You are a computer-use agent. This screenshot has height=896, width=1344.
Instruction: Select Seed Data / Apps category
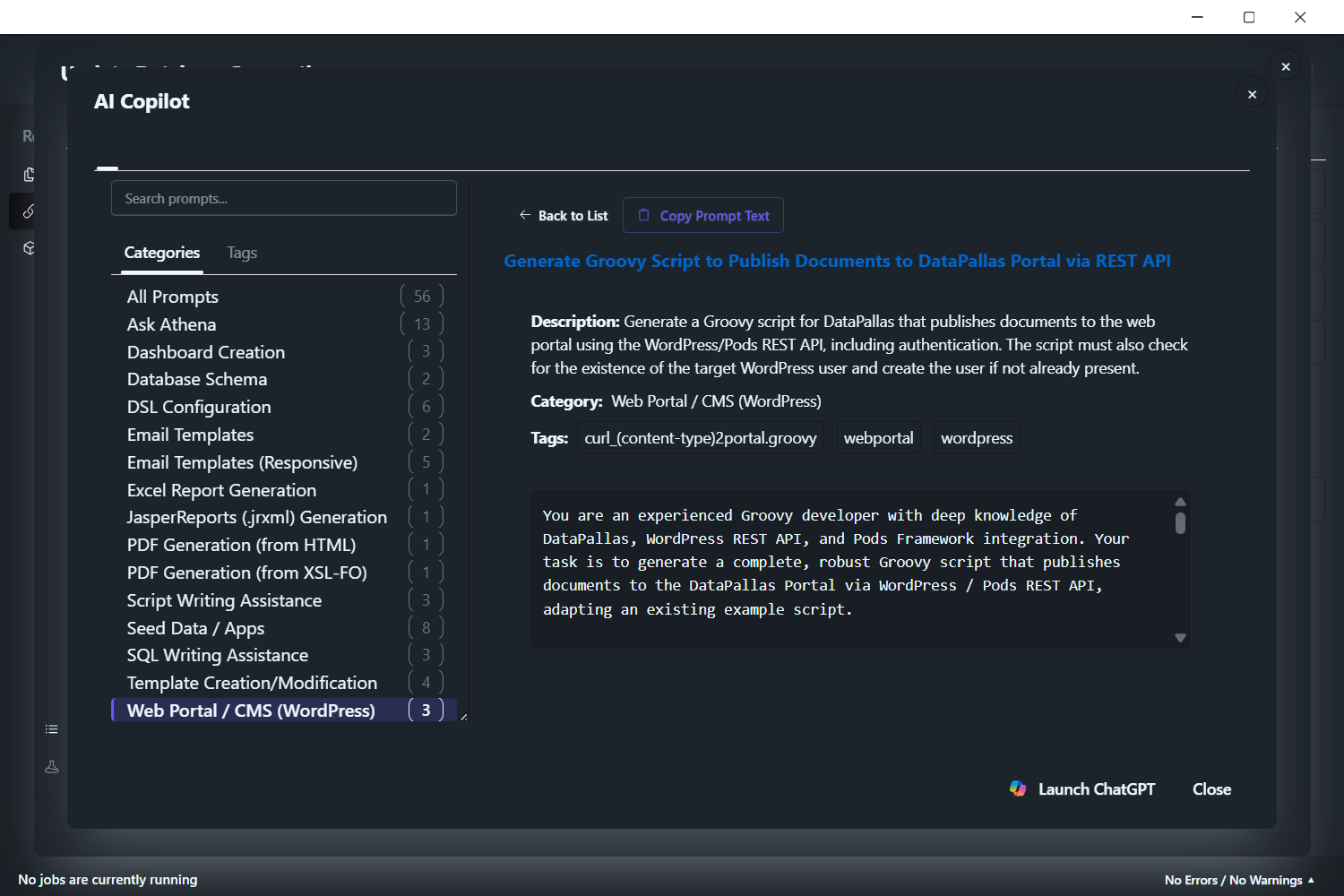284,628
